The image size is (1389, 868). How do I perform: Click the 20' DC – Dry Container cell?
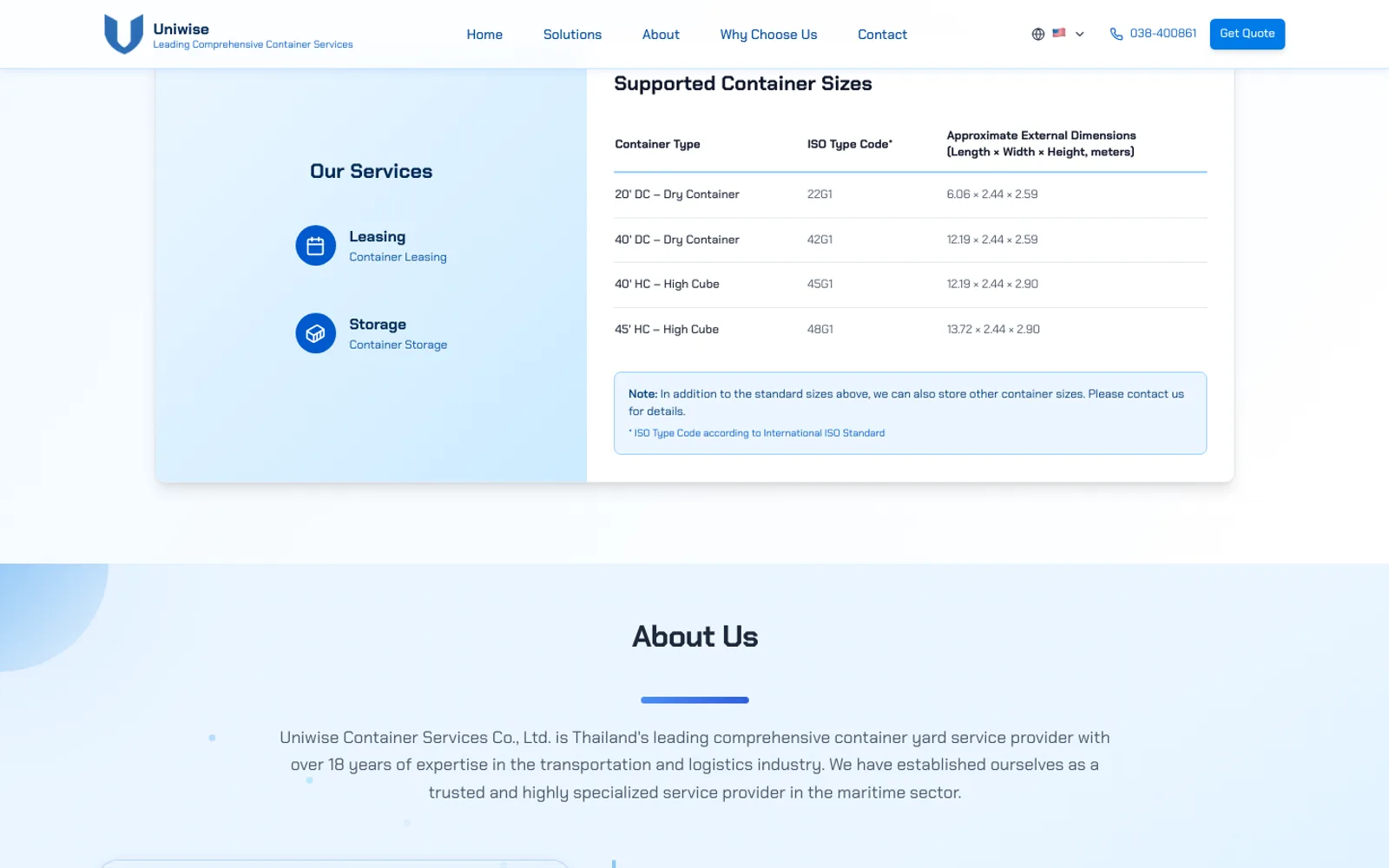(x=677, y=194)
